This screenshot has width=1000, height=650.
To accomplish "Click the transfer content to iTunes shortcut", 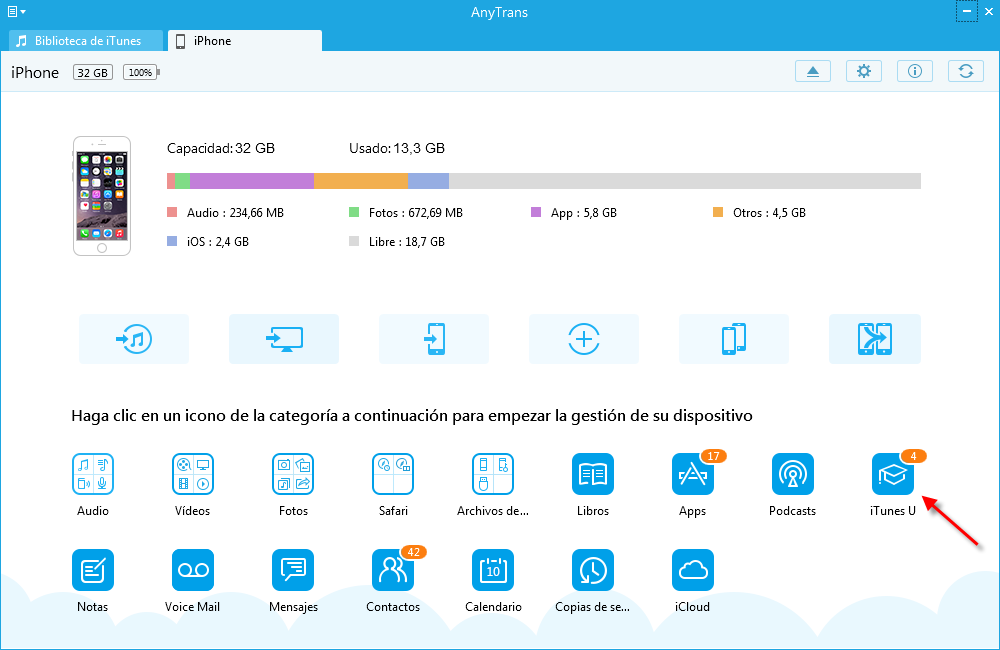I will pos(134,339).
